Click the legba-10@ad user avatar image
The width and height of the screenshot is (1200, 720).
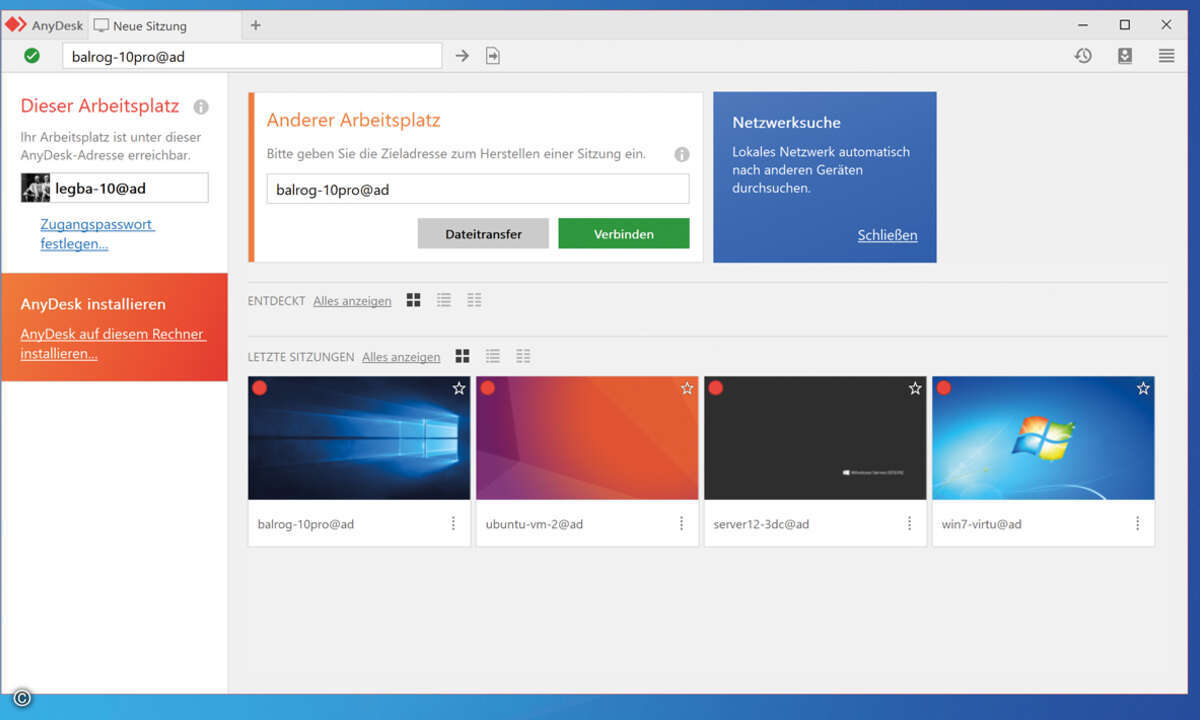[x=36, y=188]
